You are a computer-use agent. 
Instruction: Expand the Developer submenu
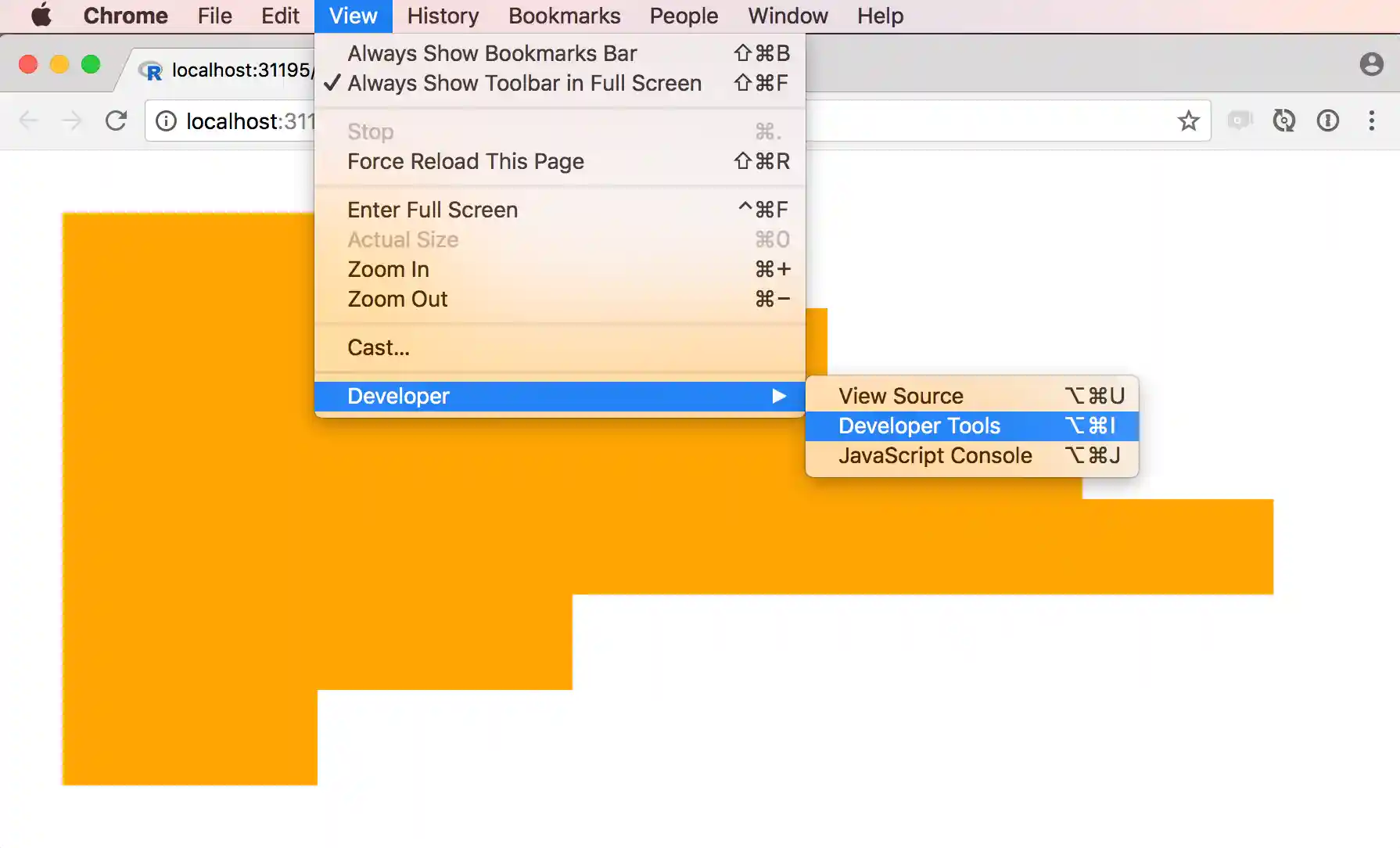tap(560, 396)
